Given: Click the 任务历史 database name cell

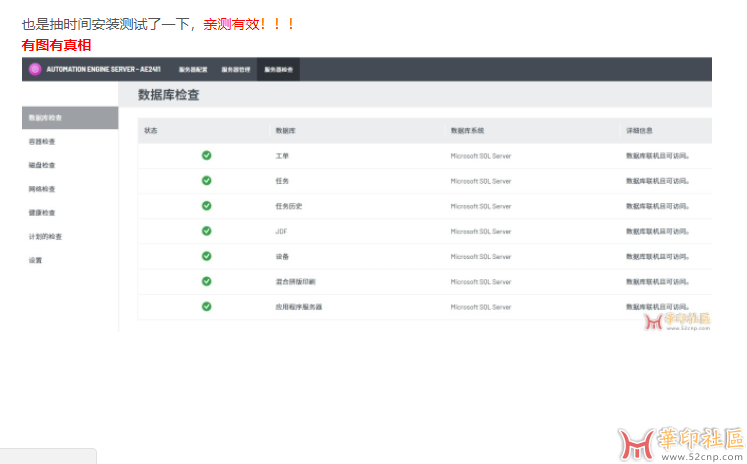Looking at the screenshot, I should tap(289, 206).
